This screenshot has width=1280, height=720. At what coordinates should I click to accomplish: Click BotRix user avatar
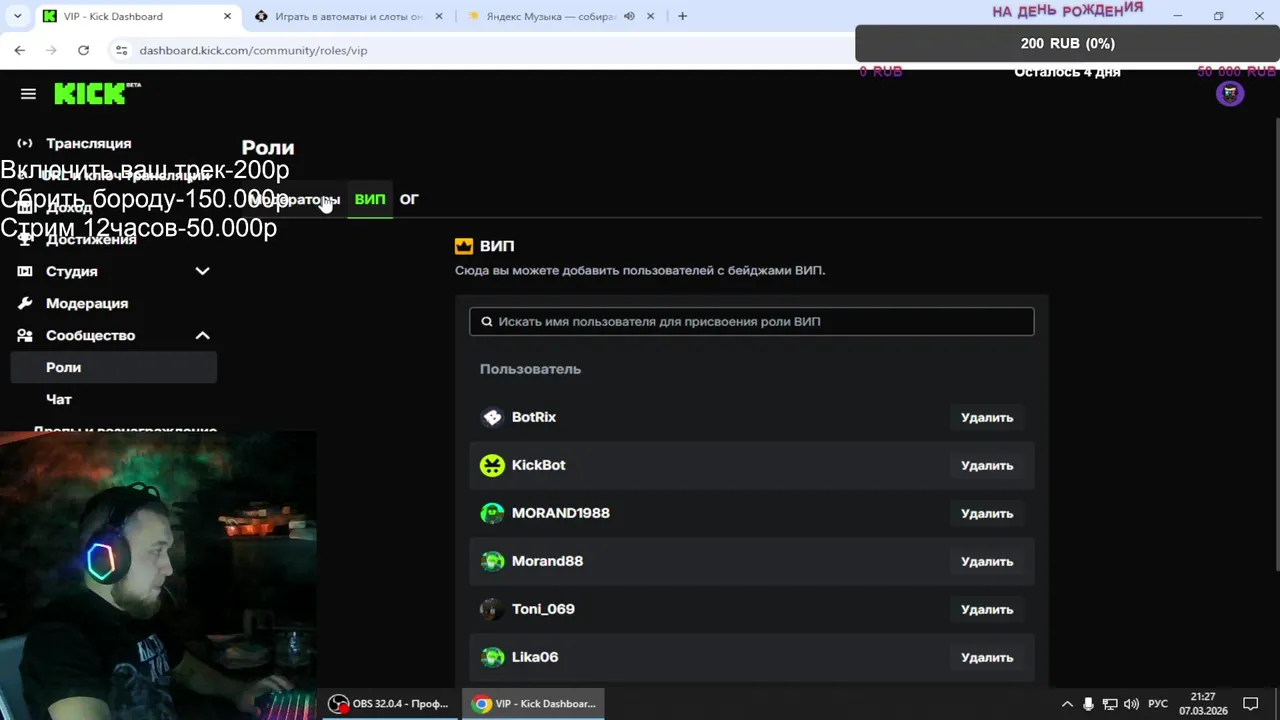tap(492, 417)
